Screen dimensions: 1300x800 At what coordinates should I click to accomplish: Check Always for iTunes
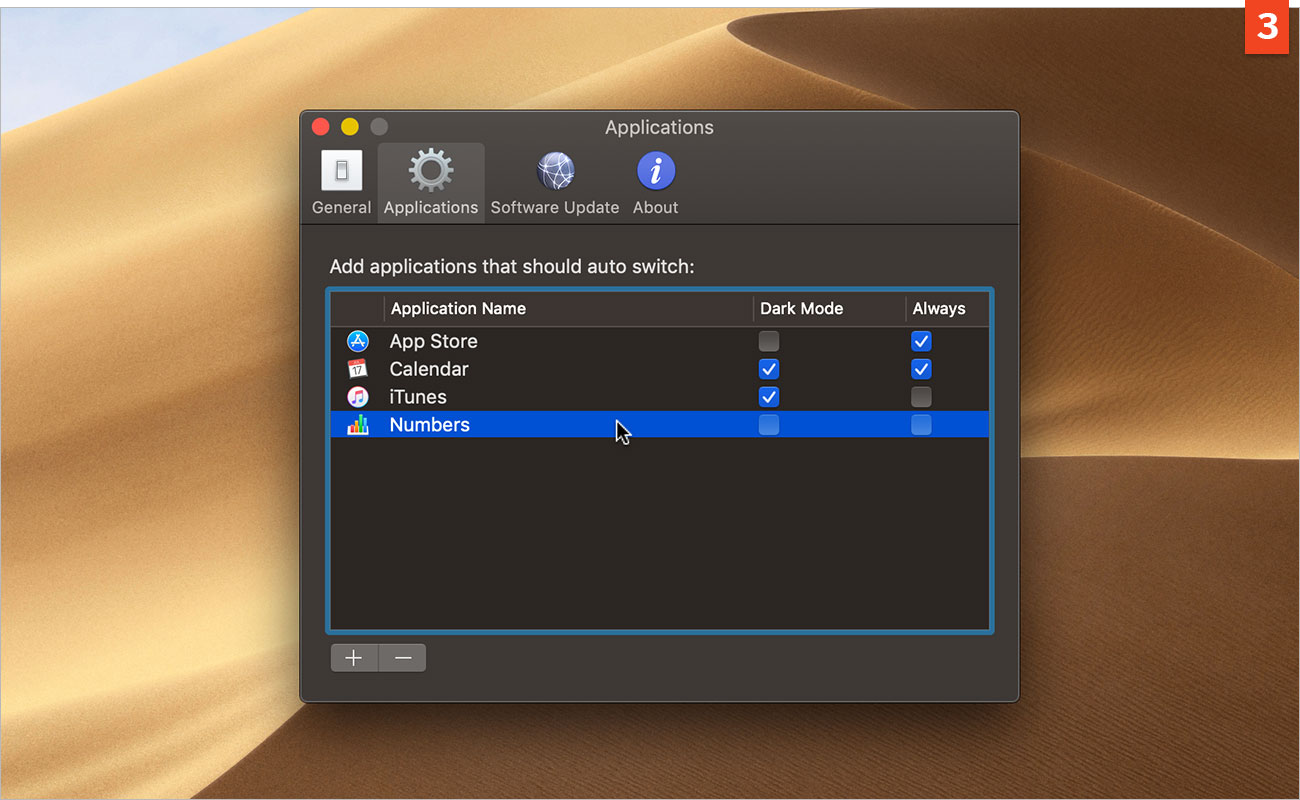point(921,397)
